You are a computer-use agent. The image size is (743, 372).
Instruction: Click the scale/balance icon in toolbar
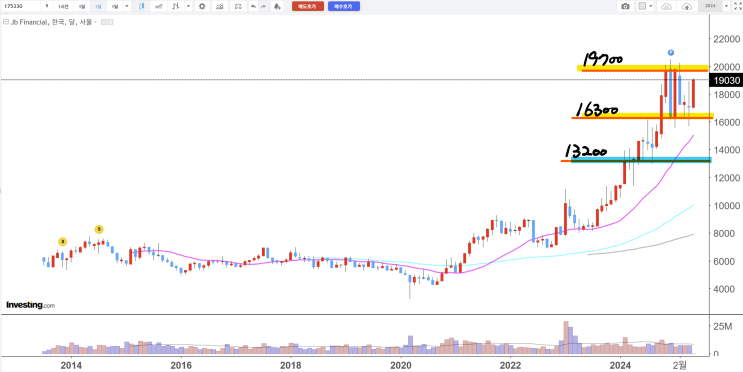click(238, 6)
